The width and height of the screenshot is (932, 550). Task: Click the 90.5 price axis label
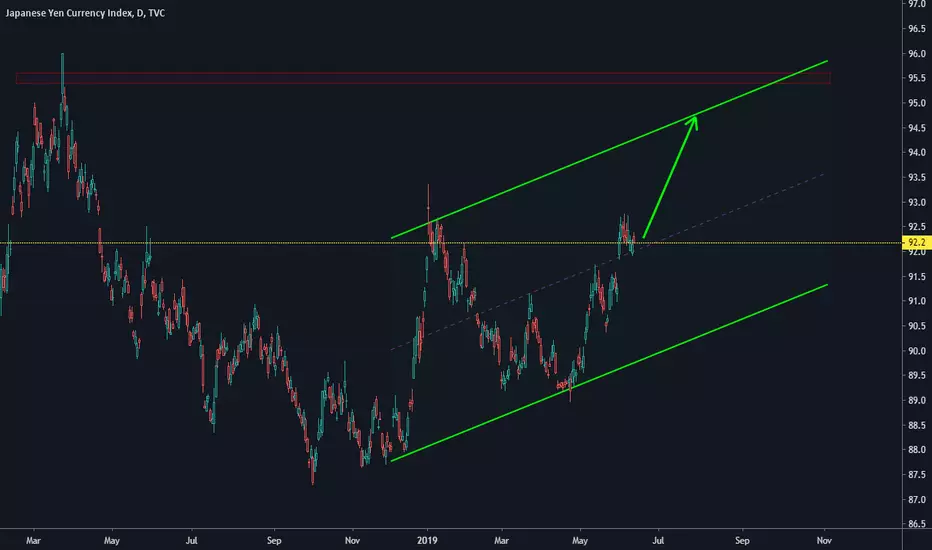pos(917,326)
